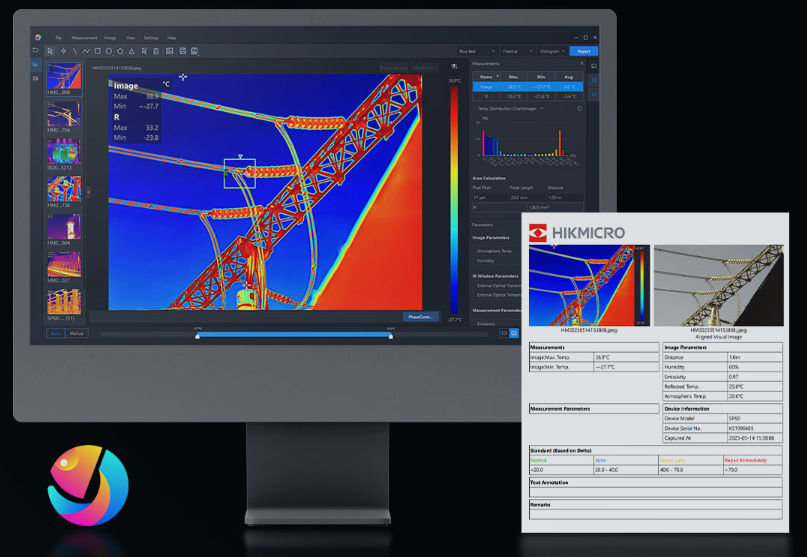Switch temperature range to Auto mode
Screen dimensions: 807x557
coord(56,333)
